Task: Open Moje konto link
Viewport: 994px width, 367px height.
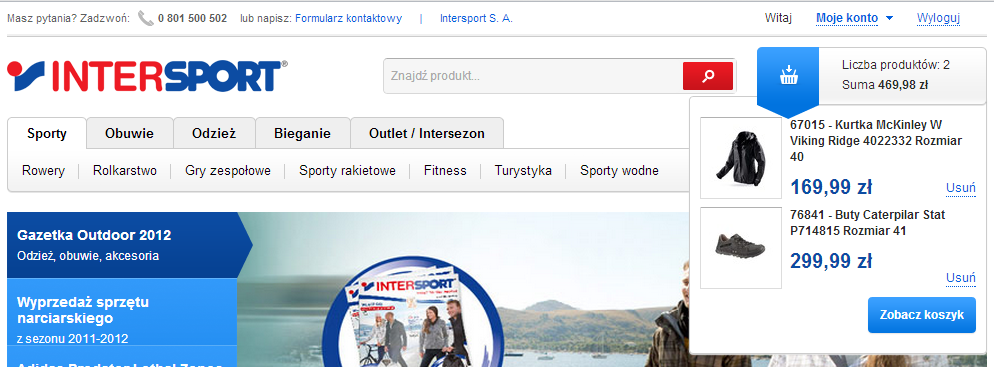Action: 847,18
